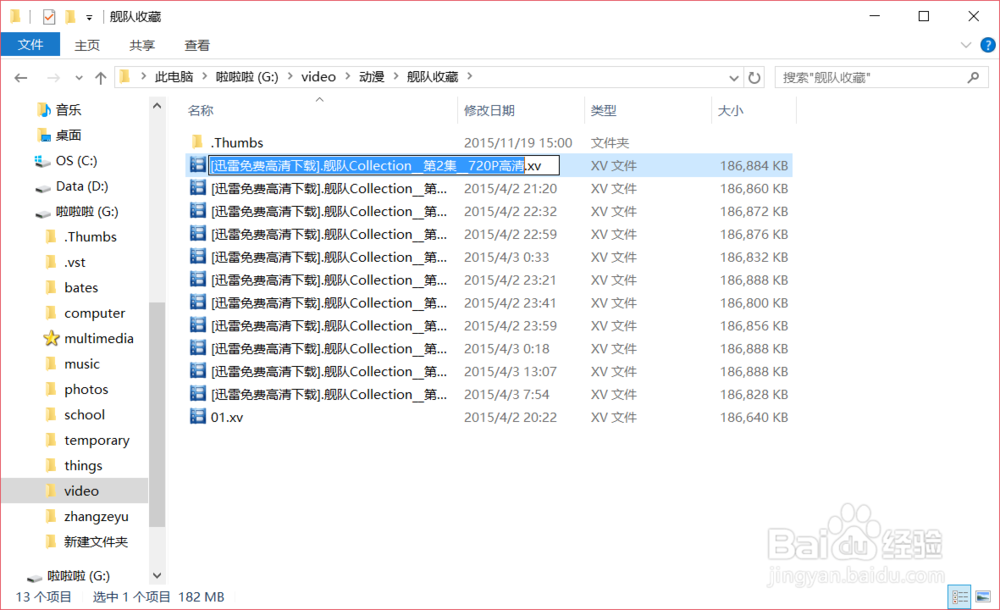1000x610 pixels.
Task: Select the .Thumbs folder in file list
Action: click(x=237, y=142)
